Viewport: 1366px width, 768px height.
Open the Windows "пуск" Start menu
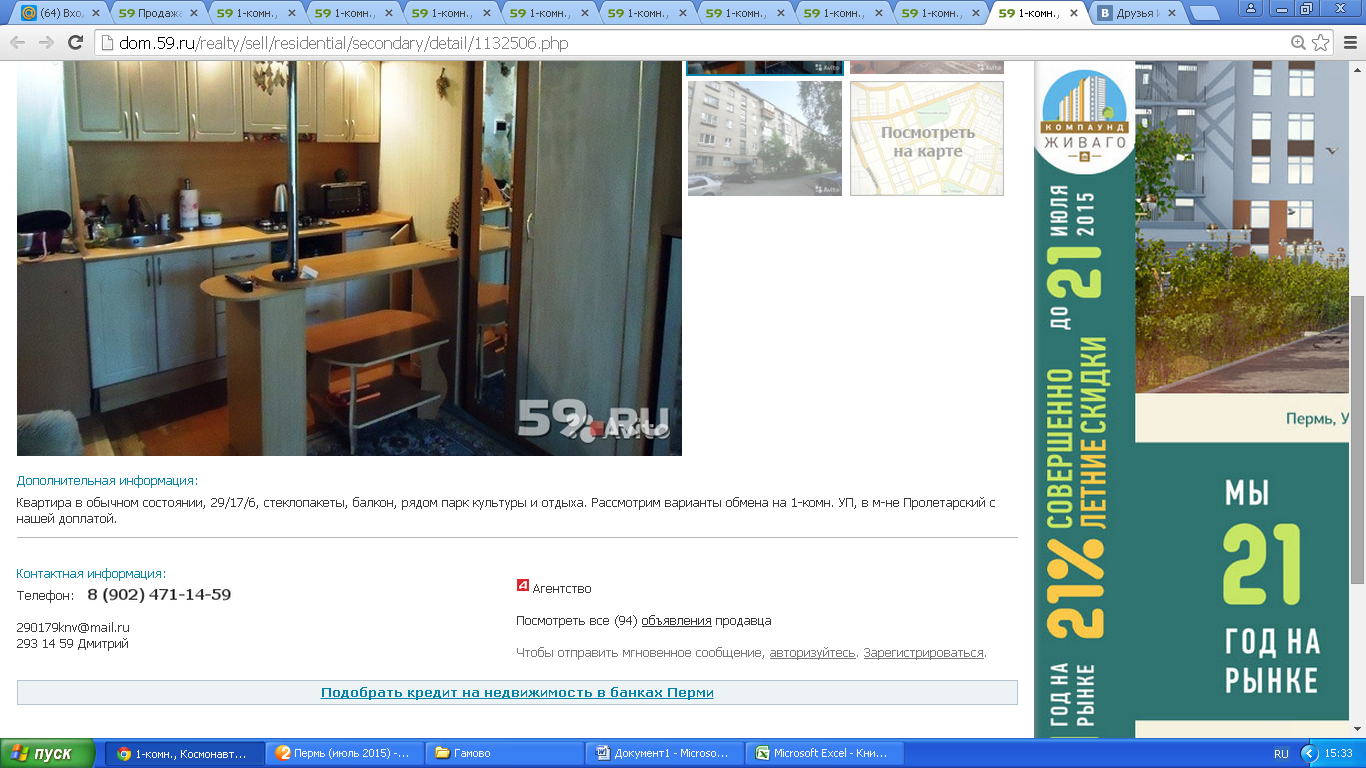tap(48, 753)
